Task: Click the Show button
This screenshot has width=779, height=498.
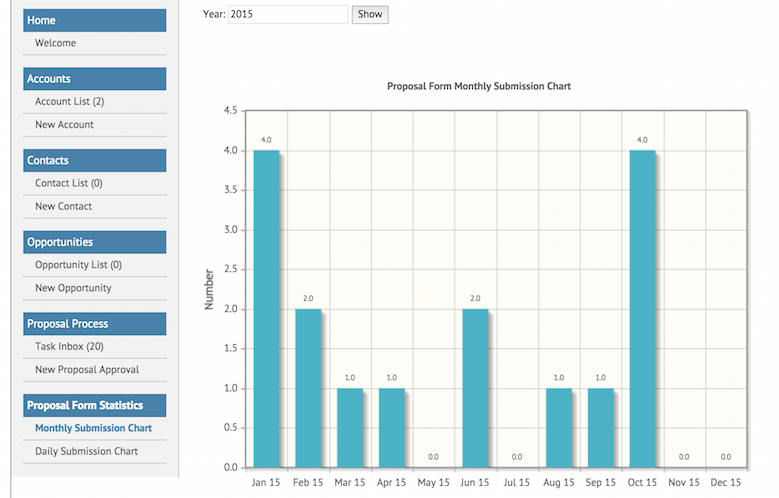Action: pyautogui.click(x=369, y=14)
